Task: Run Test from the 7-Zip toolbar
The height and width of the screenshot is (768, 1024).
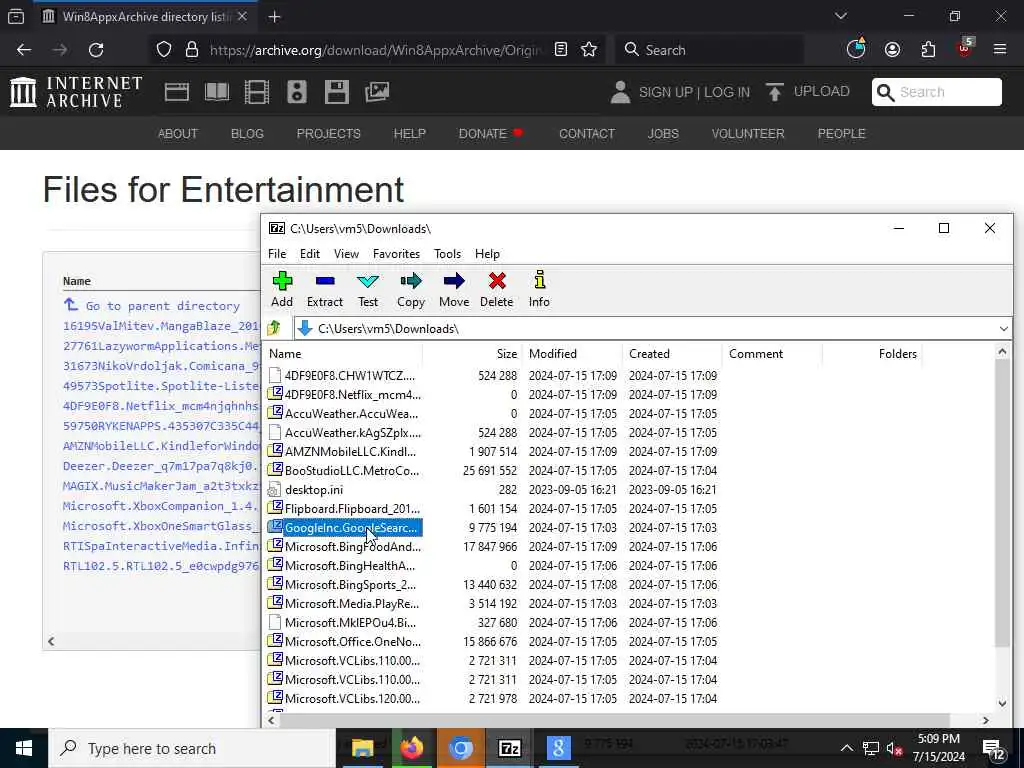Action: [x=368, y=289]
